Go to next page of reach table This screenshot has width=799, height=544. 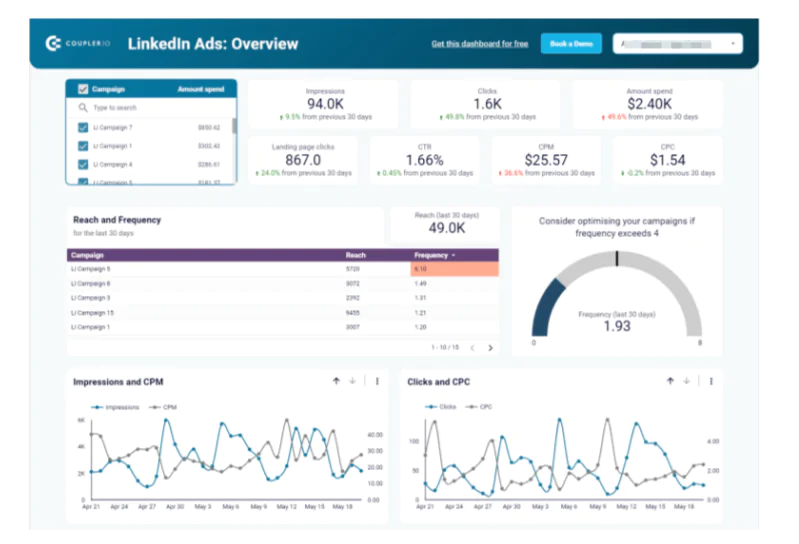pos(490,348)
